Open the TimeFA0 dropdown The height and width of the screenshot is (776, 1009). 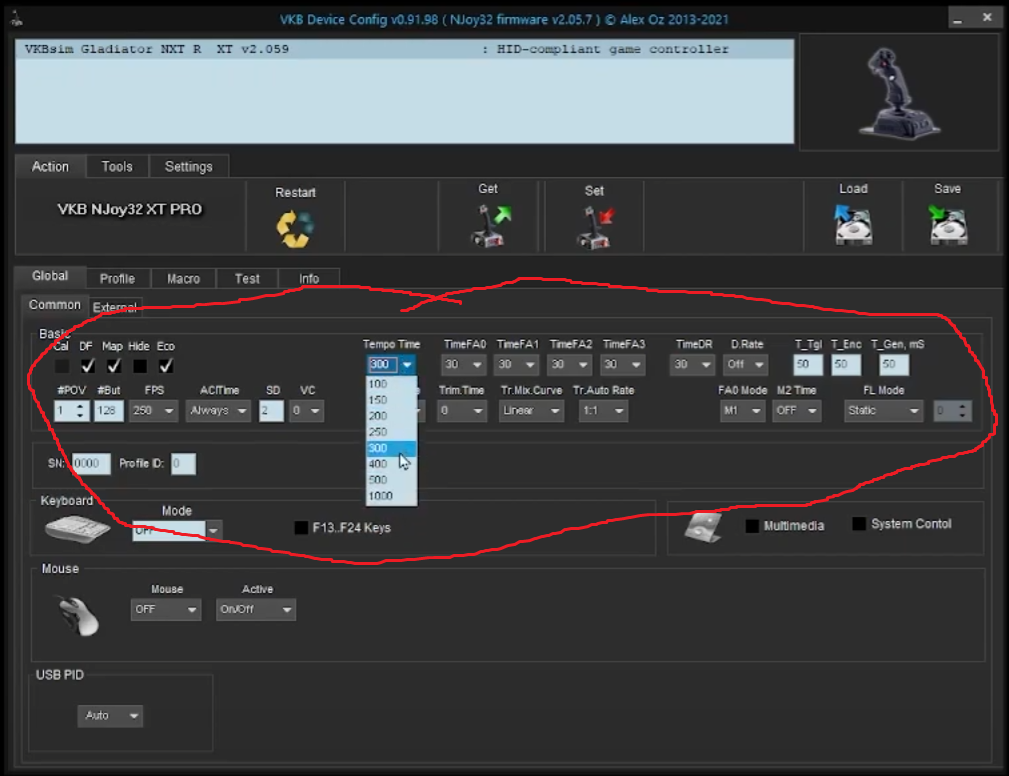[463, 365]
